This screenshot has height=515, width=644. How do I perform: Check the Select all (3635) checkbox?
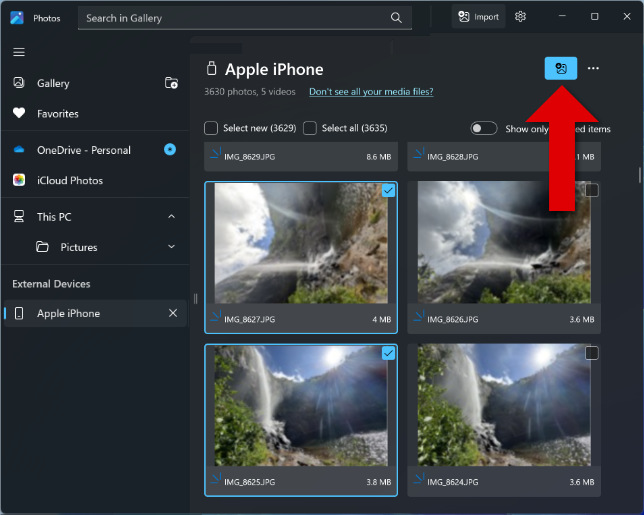click(x=310, y=128)
